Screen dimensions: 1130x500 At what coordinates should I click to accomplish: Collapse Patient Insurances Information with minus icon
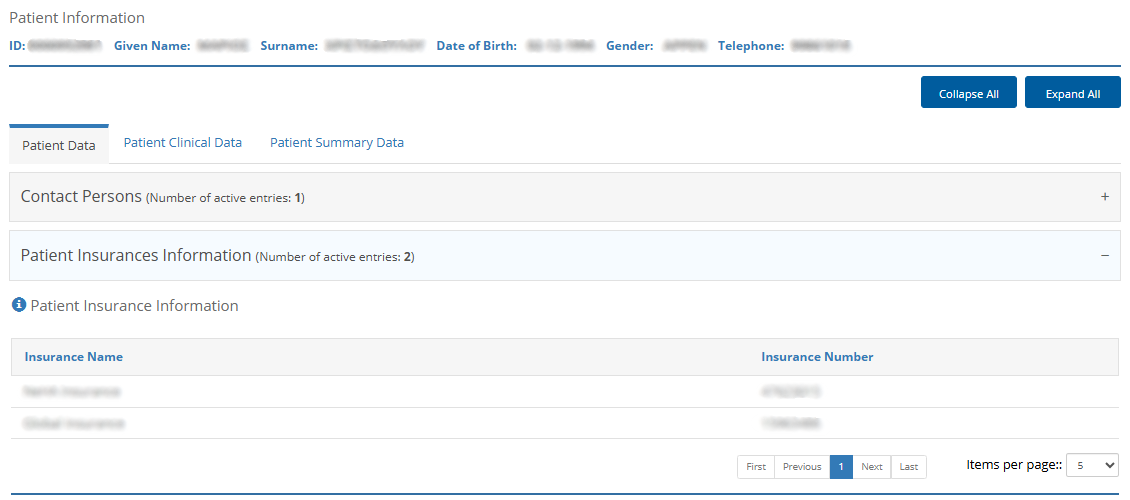1104,256
